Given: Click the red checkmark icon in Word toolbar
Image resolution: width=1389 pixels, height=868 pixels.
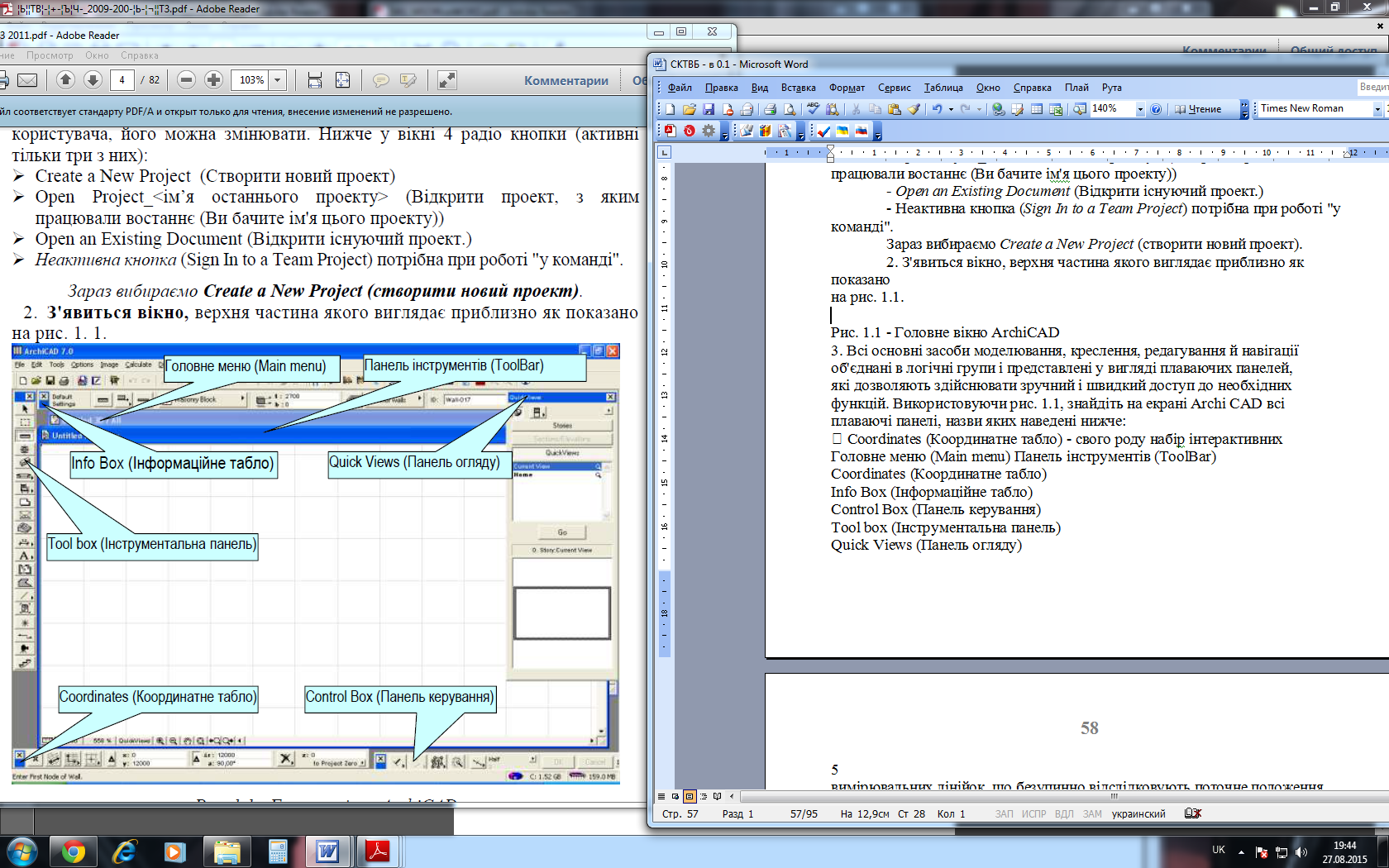Looking at the screenshot, I should (x=823, y=131).
